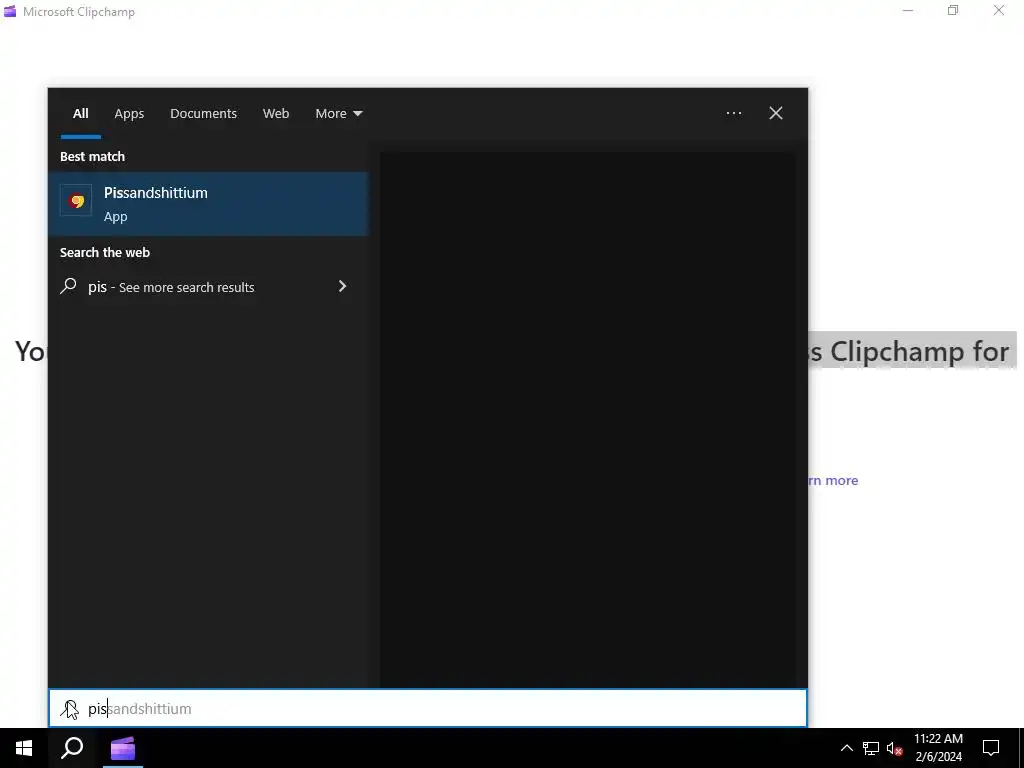
Task: Click the empty preview pane of search
Action: click(x=588, y=419)
